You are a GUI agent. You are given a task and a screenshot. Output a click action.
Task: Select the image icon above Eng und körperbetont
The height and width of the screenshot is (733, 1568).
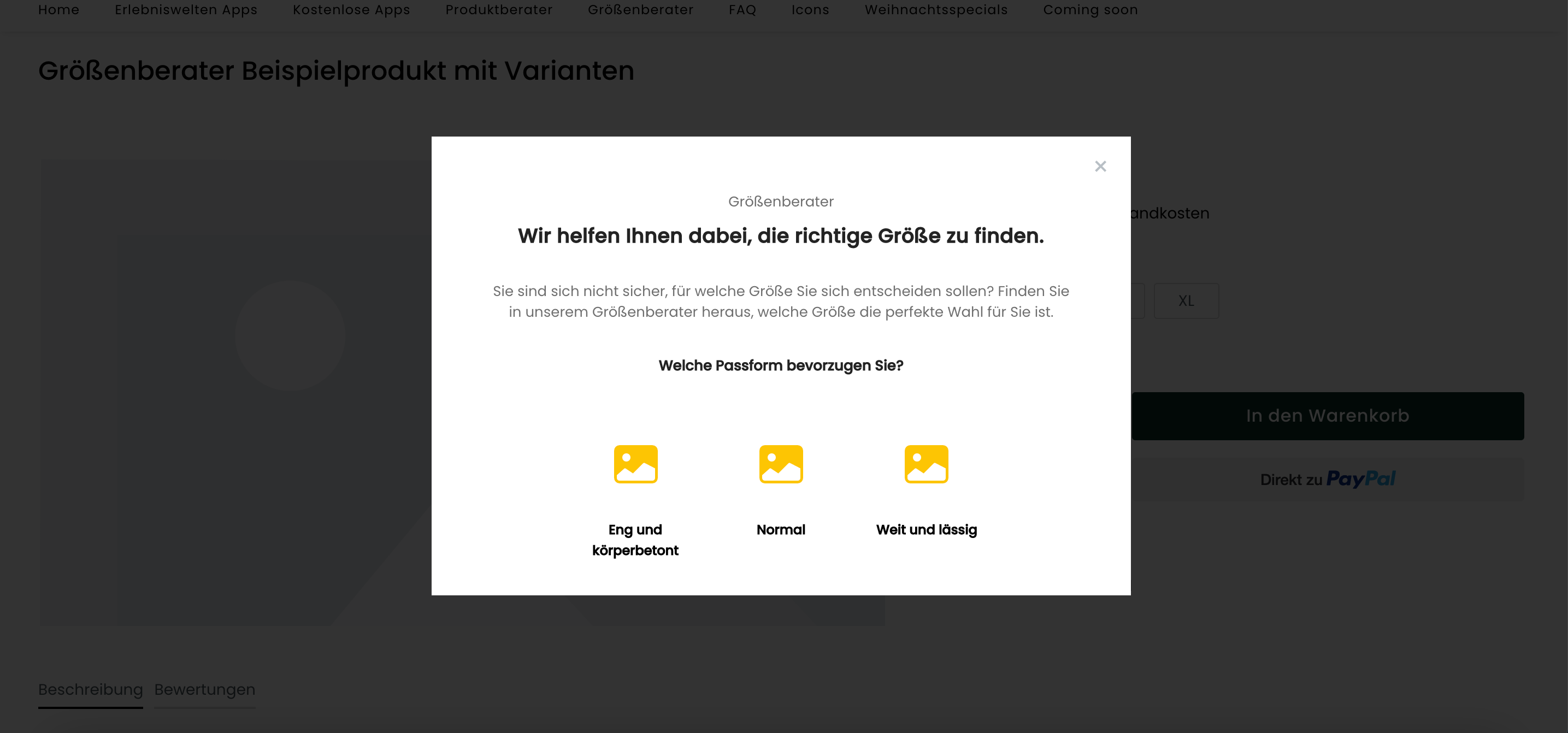(x=635, y=464)
